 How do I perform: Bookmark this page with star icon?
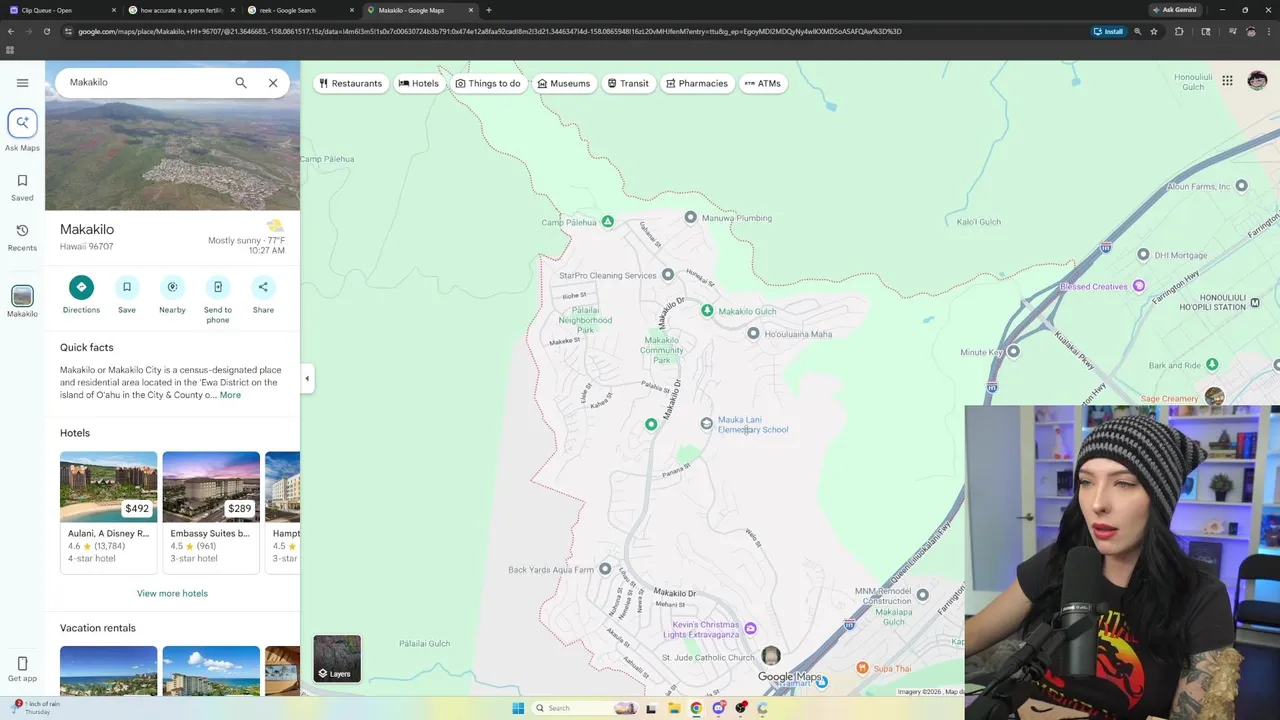click(1154, 31)
